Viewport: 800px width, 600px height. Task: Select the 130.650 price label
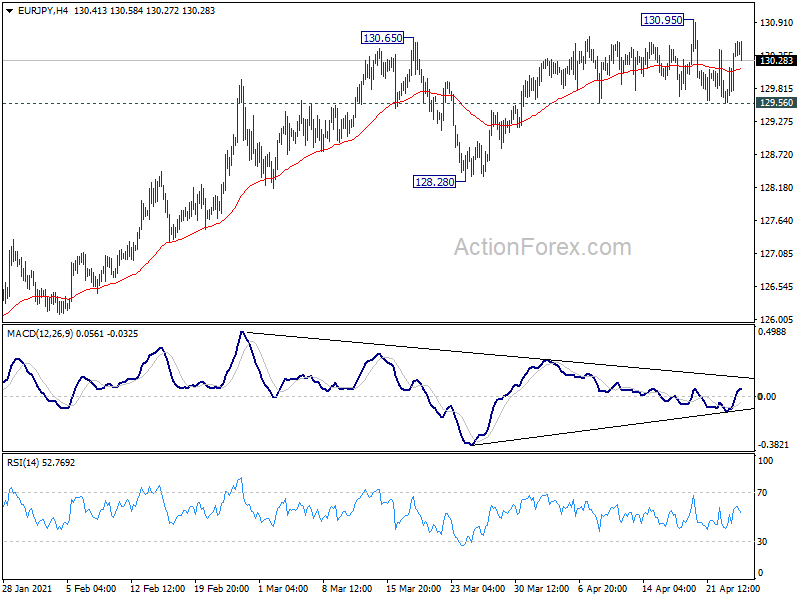(383, 38)
